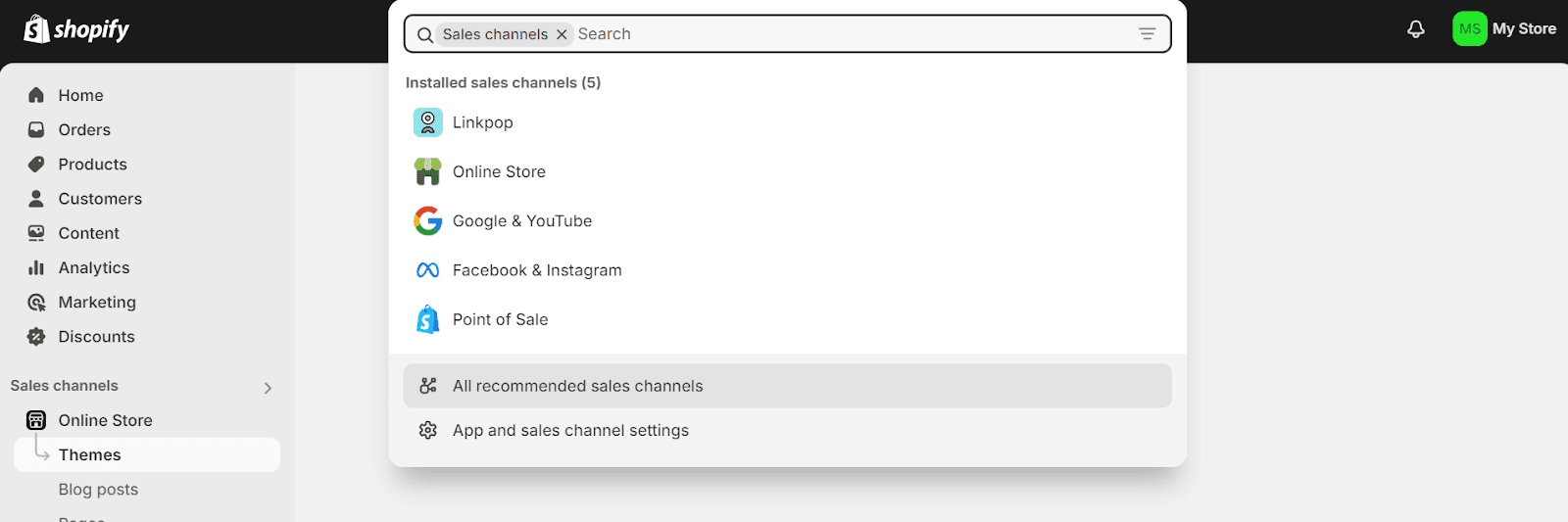Click the Installed sales channels (5) heading

point(503,82)
